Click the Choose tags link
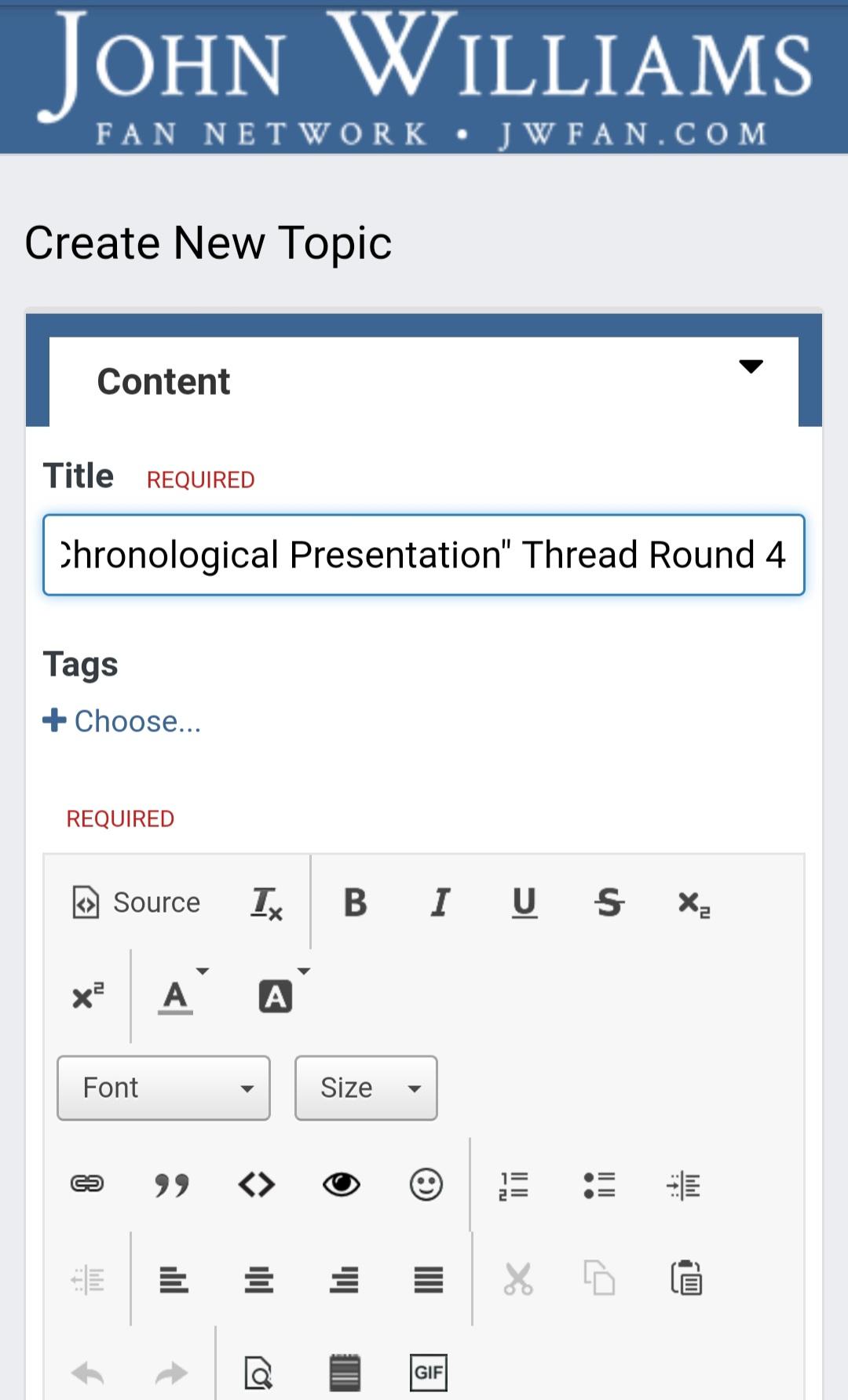Screen dimensions: 848x1400 point(122,721)
